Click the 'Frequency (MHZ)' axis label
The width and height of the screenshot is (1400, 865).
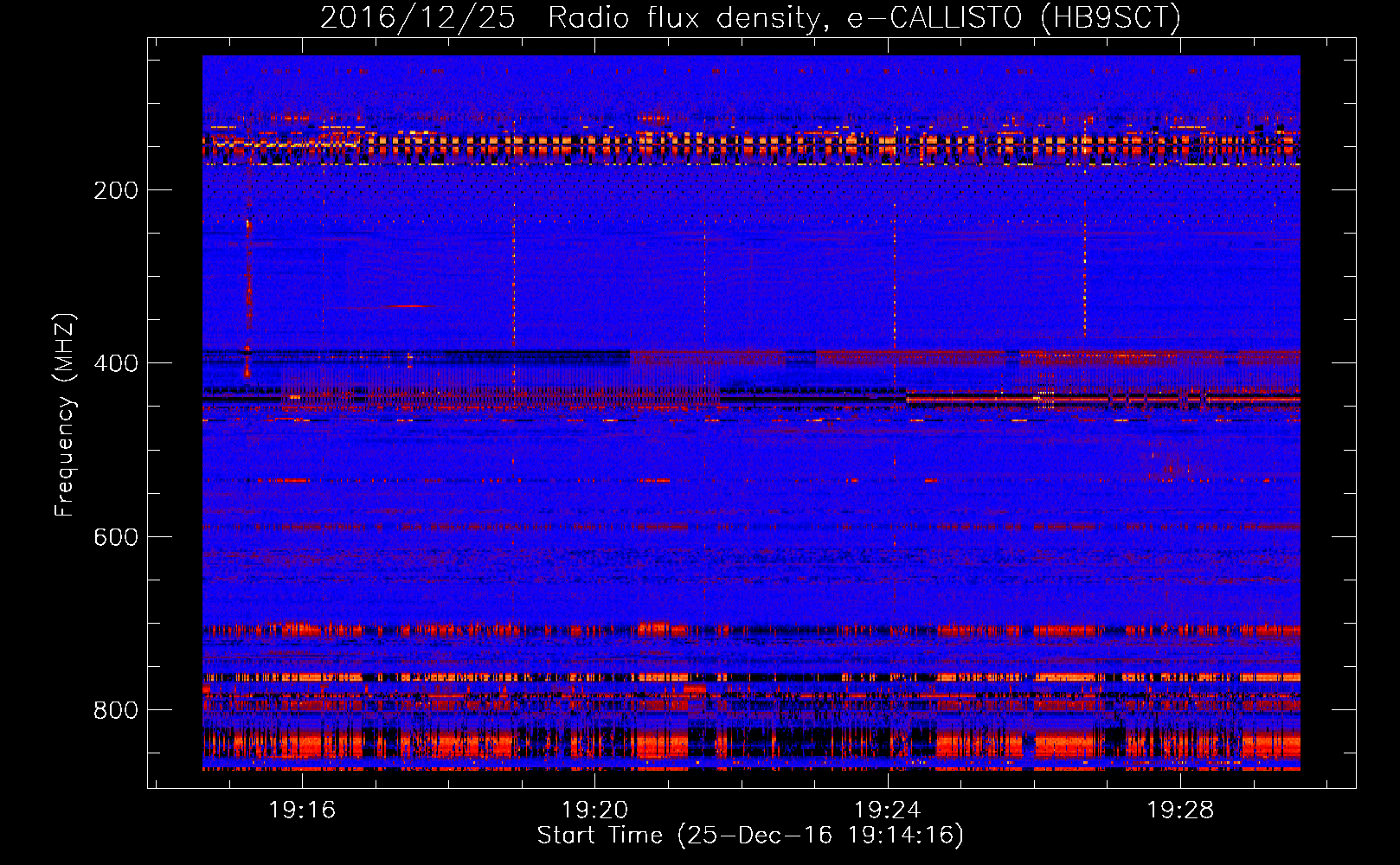click(x=65, y=414)
